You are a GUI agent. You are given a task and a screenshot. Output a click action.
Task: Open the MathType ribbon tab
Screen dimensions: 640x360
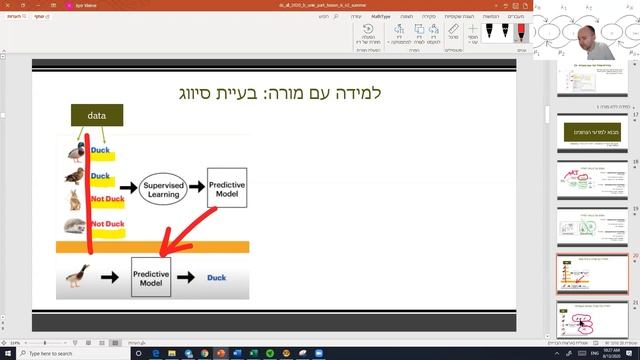click(x=381, y=16)
